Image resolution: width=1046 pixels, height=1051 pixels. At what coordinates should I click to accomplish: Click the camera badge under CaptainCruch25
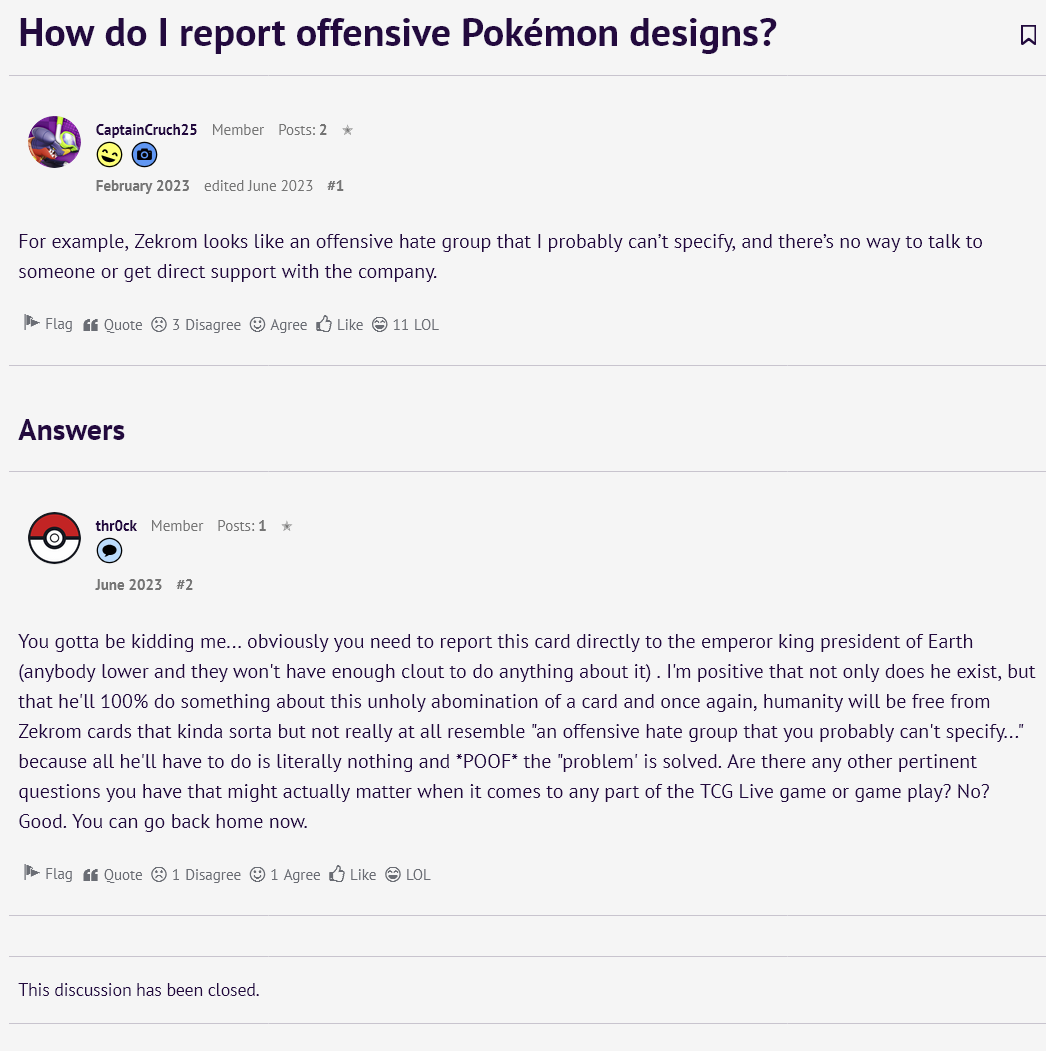point(144,155)
